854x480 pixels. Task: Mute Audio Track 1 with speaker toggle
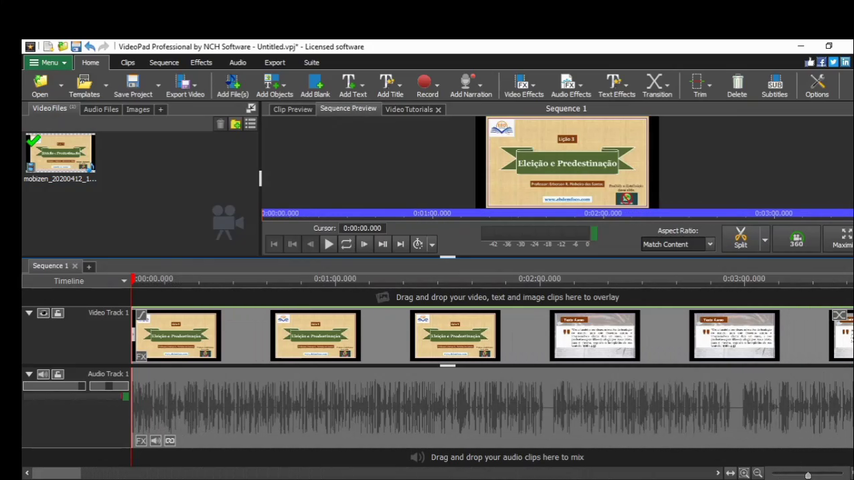click(x=43, y=374)
